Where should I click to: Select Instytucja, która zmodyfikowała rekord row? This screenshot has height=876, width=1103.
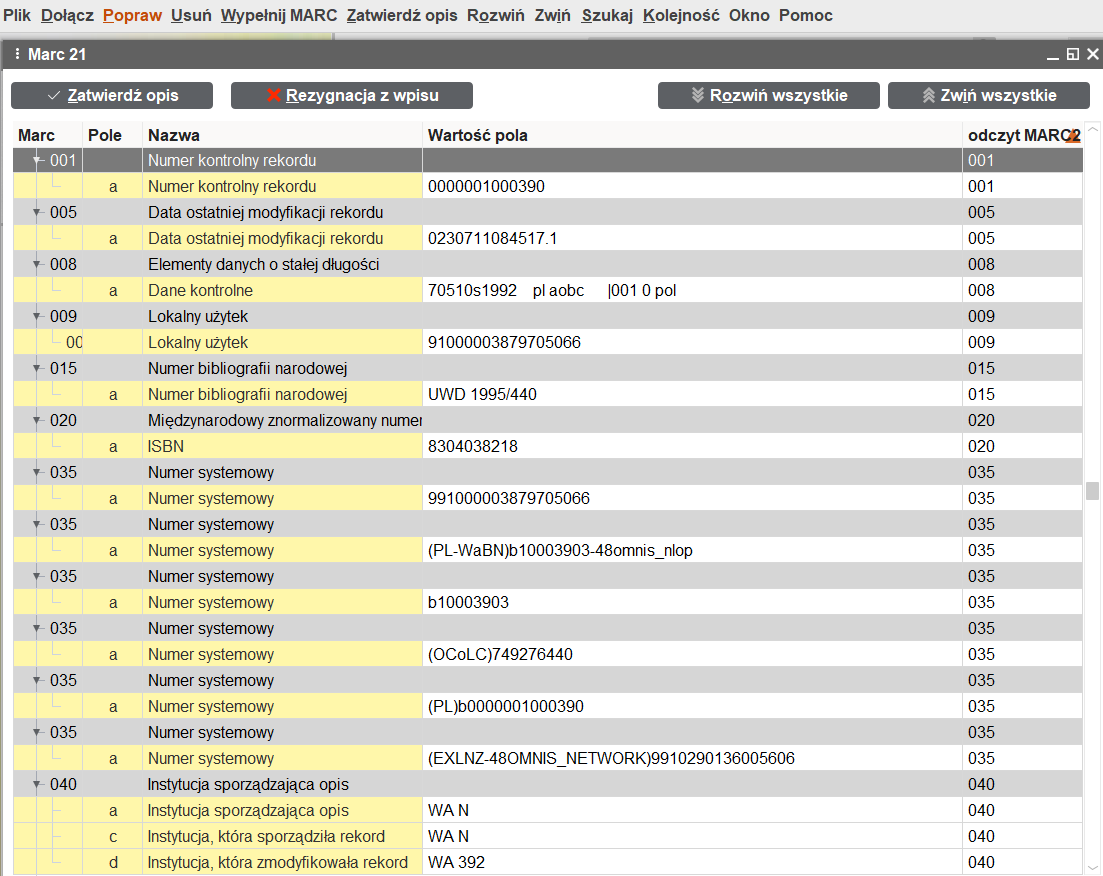547,863
